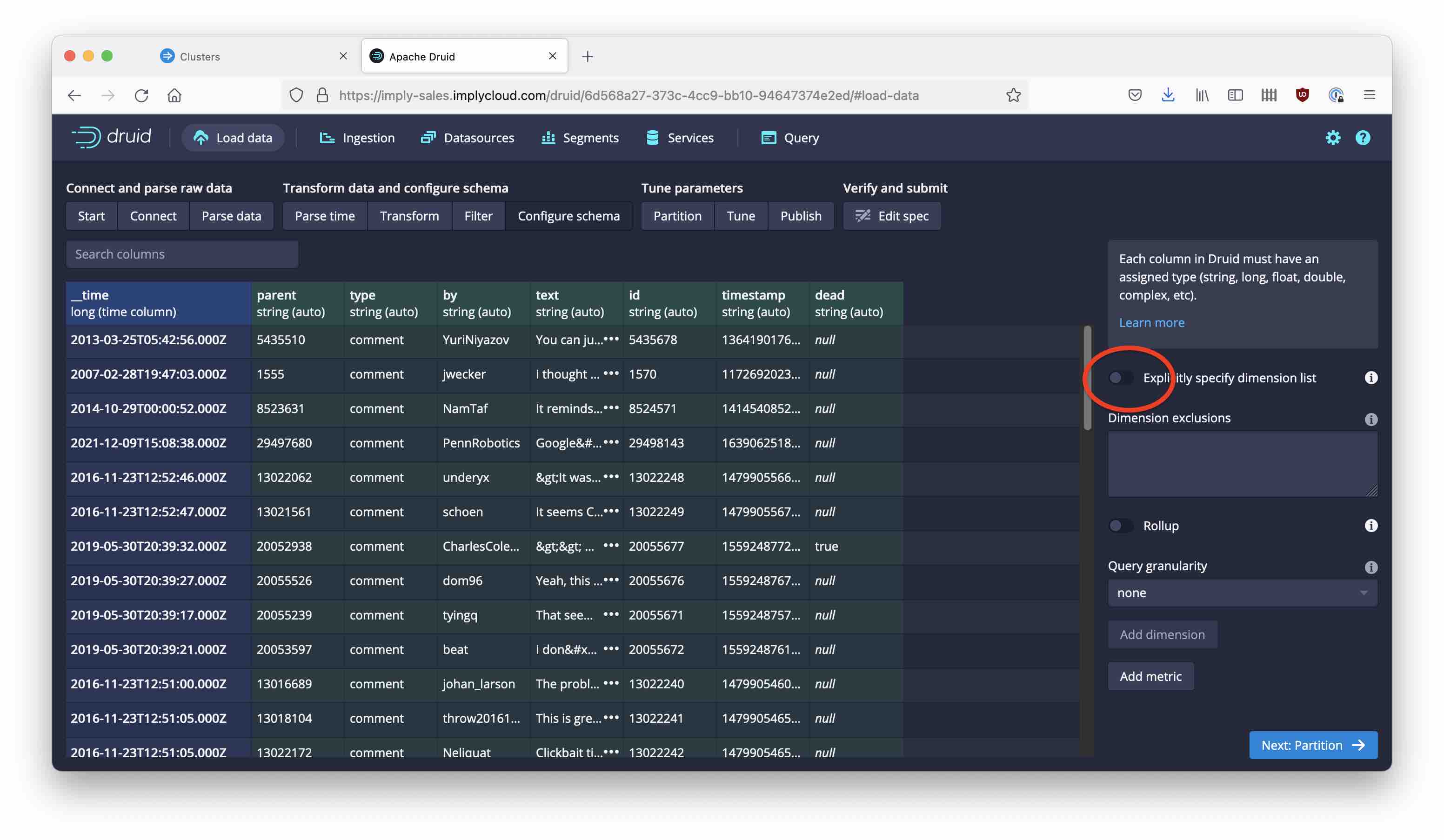Click the Druid logo
Image resolution: width=1444 pixels, height=840 pixels.
[x=112, y=137]
